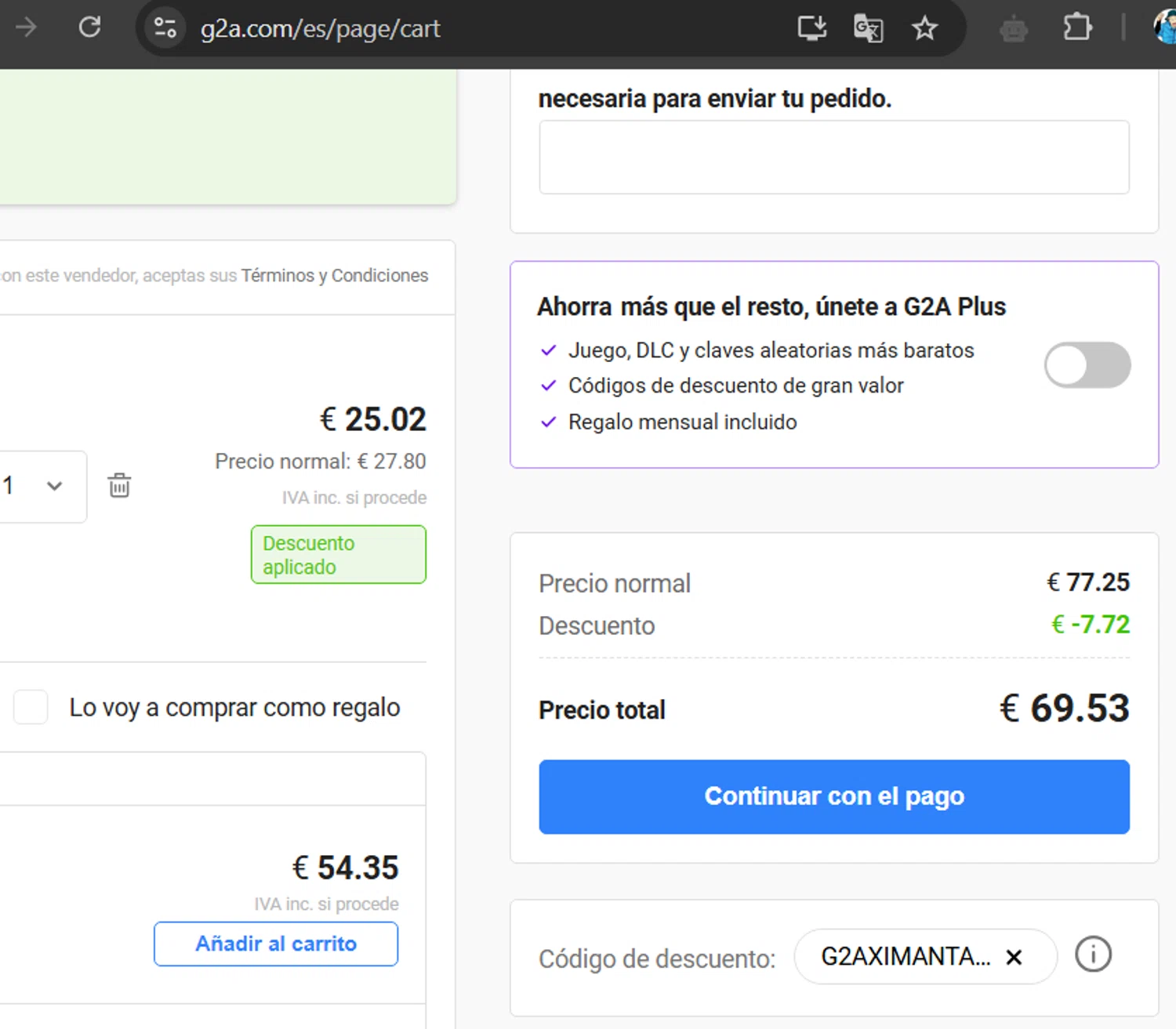Image resolution: width=1176 pixels, height=1029 pixels.
Task: Click info icon beside discount code
Action: (1093, 955)
